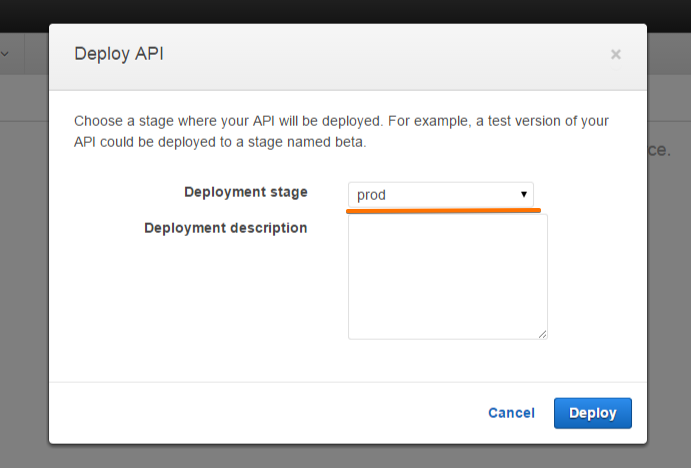Cancel the API deployment
Image resolution: width=691 pixels, height=468 pixels.
(511, 413)
